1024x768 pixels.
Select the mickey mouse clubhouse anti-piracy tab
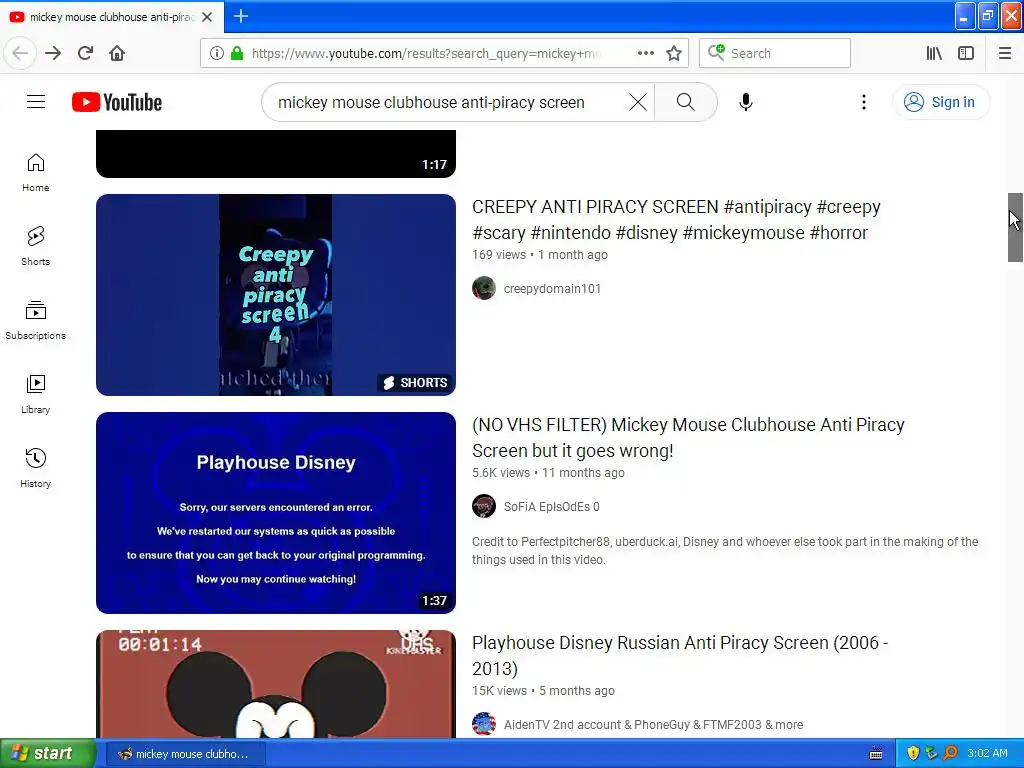point(112,17)
